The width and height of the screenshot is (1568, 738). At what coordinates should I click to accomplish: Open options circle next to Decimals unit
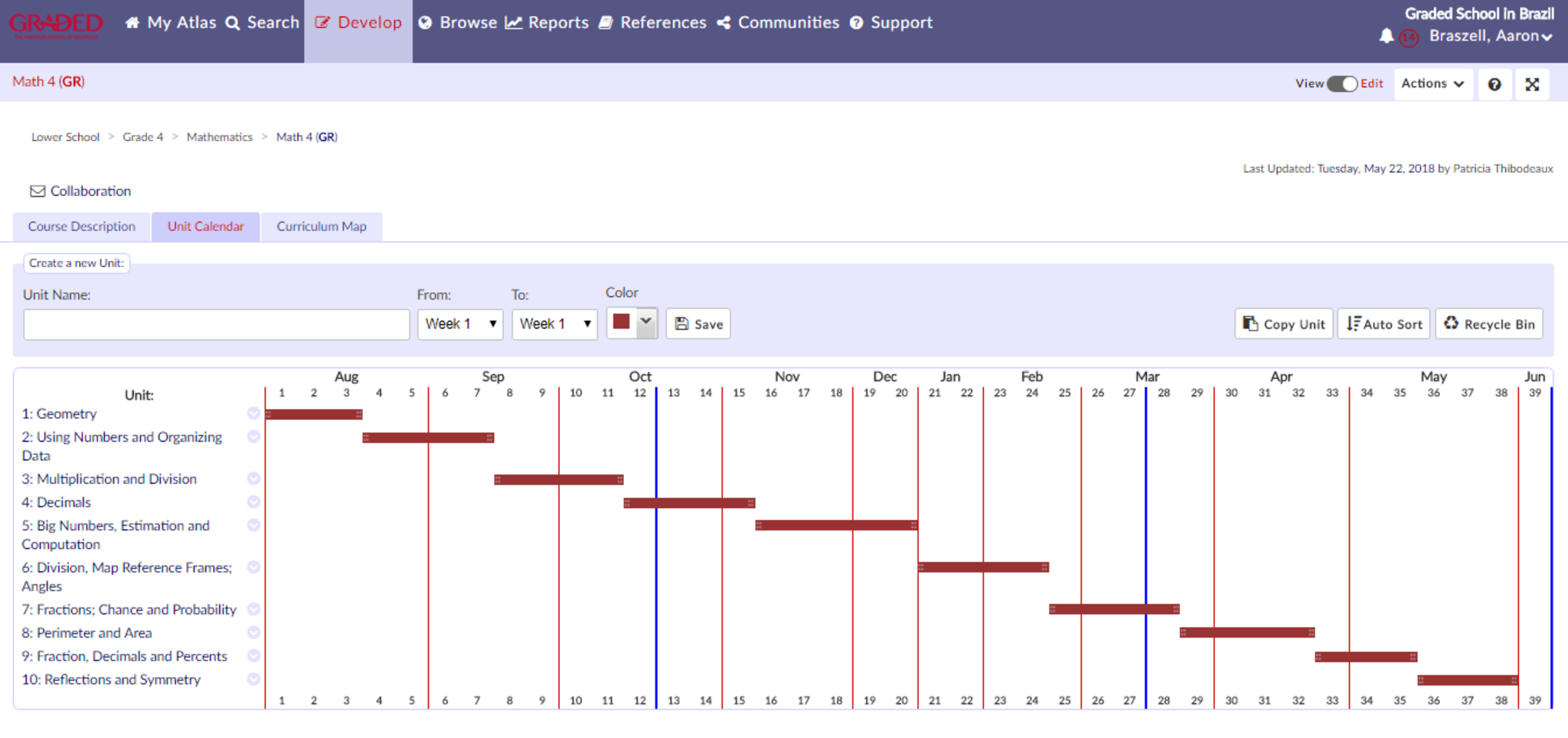pos(253,502)
